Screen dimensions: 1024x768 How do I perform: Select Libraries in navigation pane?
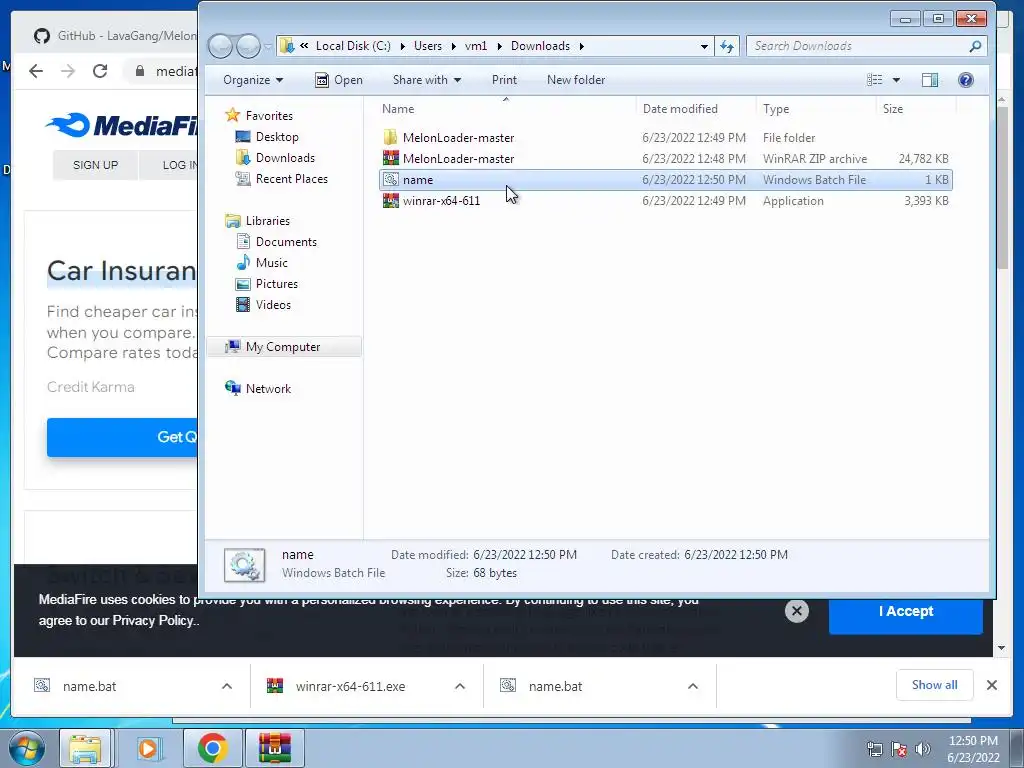pyautogui.click(x=268, y=221)
